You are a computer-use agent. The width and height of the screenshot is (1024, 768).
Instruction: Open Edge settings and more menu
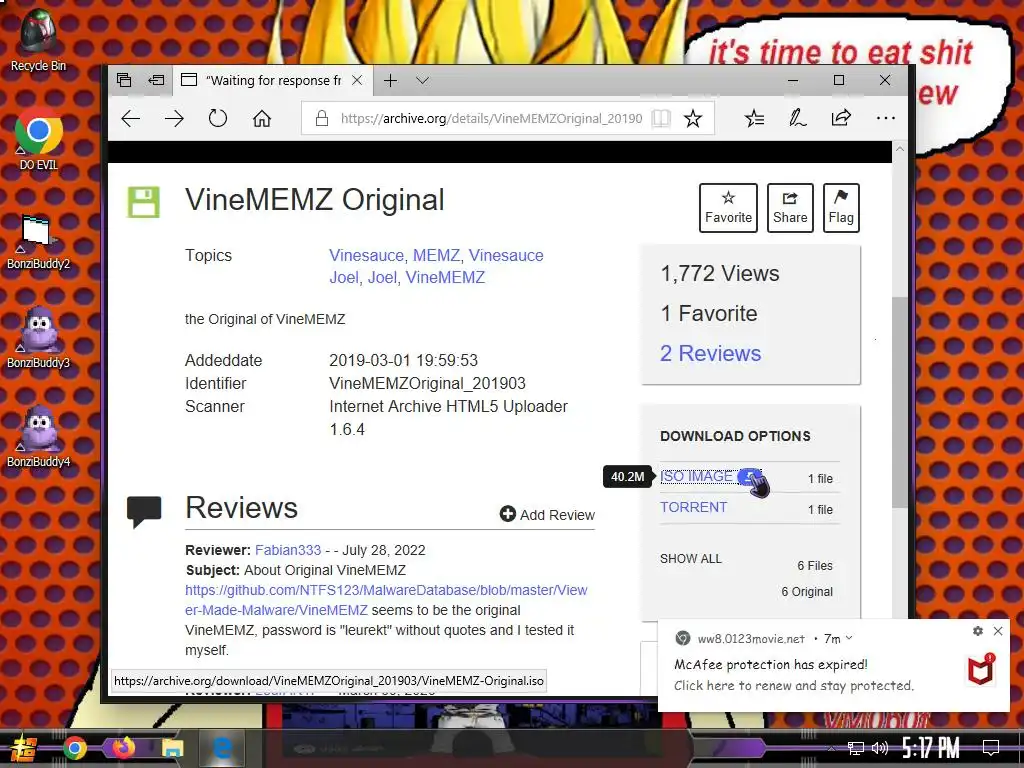click(886, 118)
